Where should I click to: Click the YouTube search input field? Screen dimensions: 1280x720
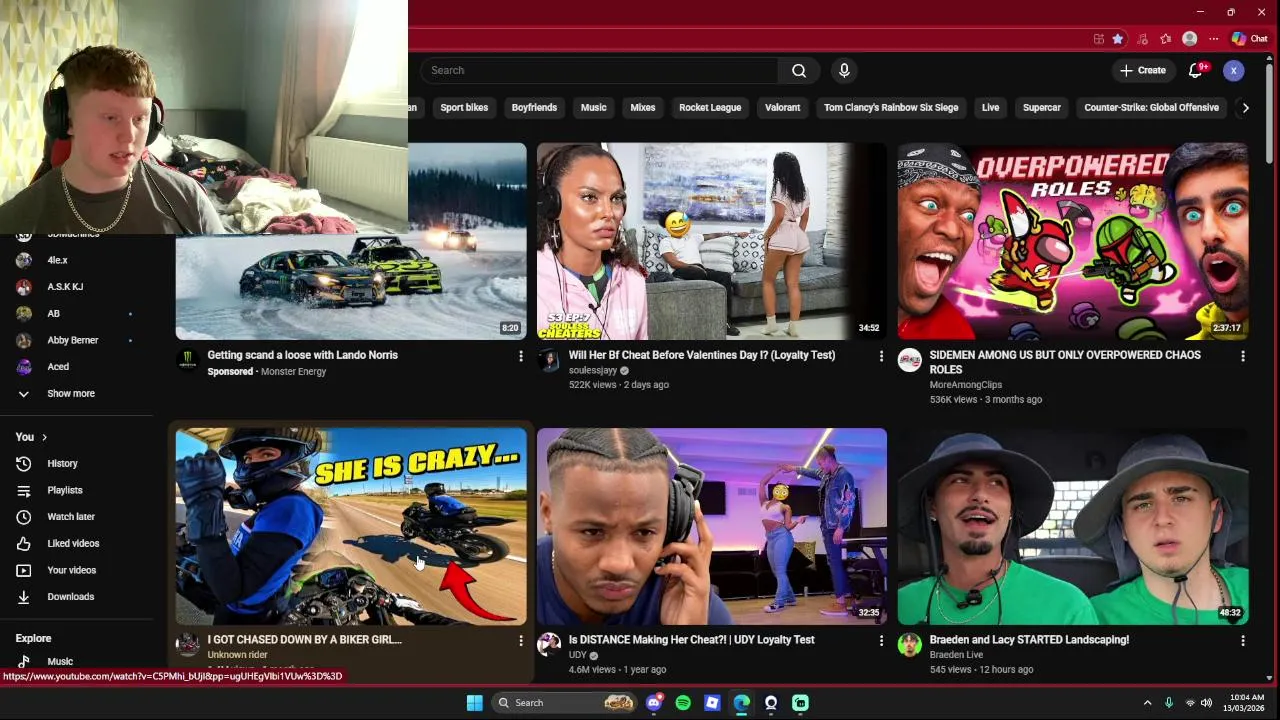[x=600, y=70]
